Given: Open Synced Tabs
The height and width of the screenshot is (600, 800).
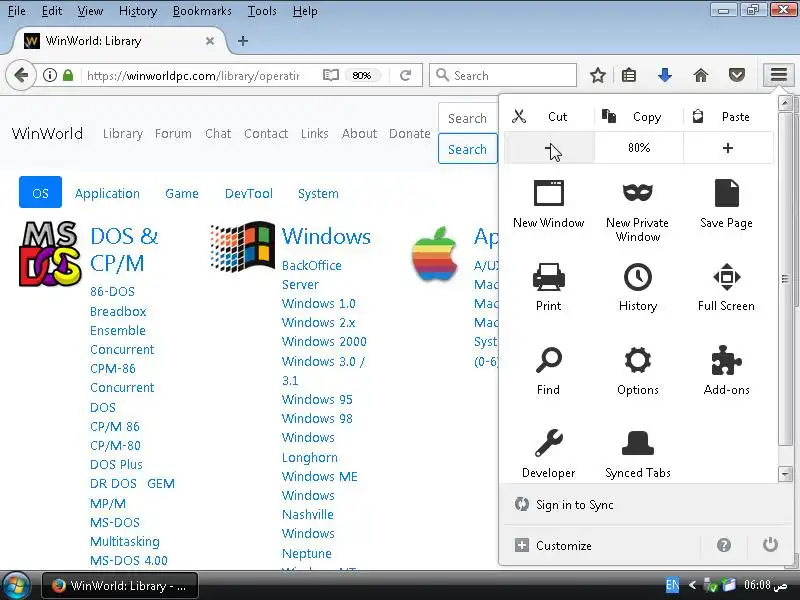Looking at the screenshot, I should (637, 454).
